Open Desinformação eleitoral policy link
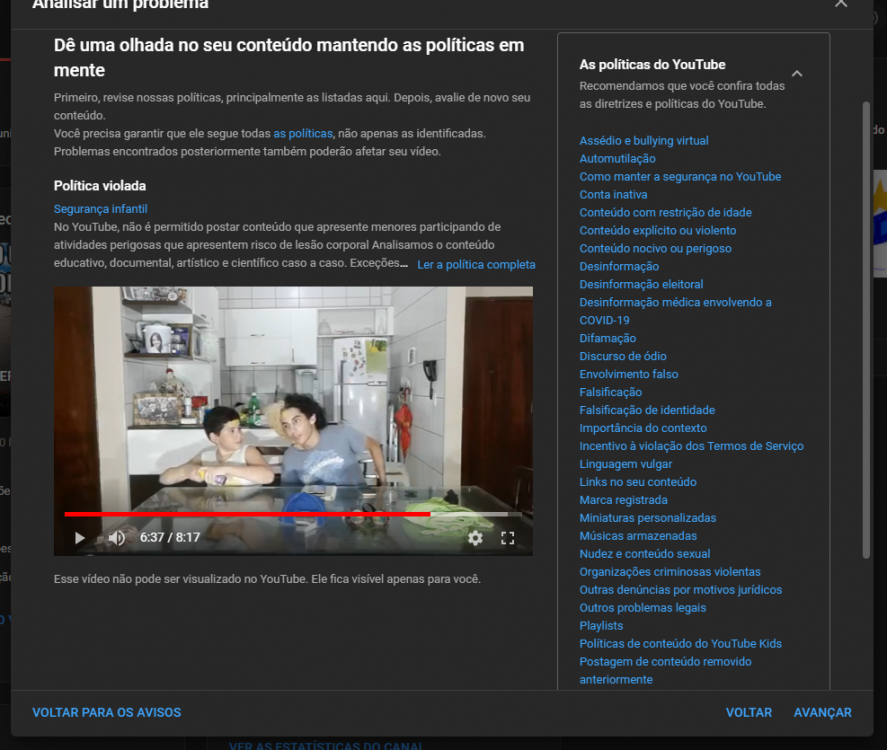The width and height of the screenshot is (887, 750). pyautogui.click(x=641, y=285)
